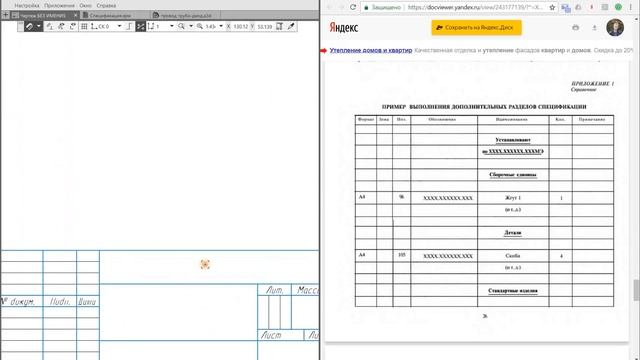Click the Жгут 1 cell in specification
Viewport: 640px width, 360px height.
click(513, 198)
